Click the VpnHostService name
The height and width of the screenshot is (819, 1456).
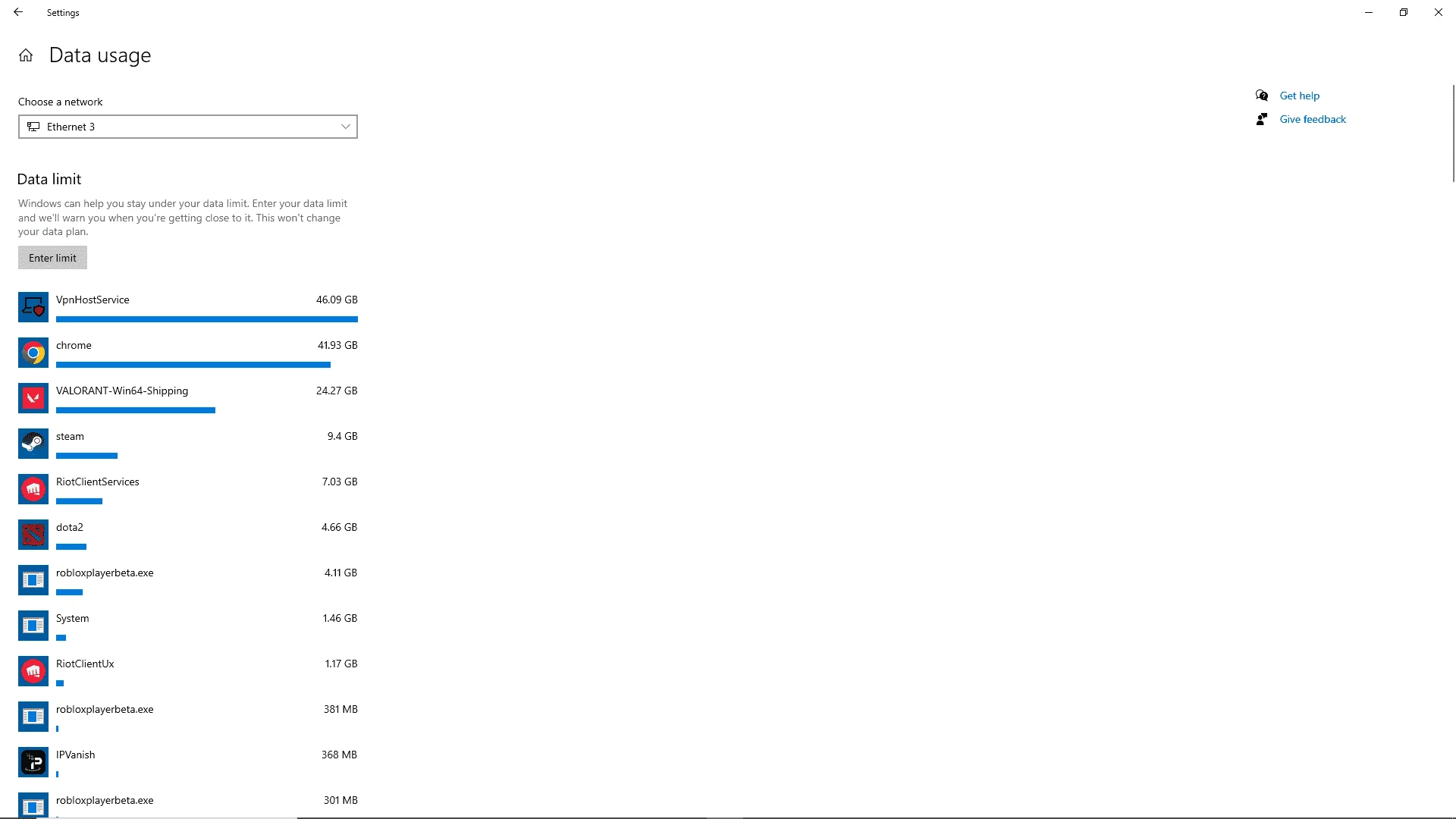[93, 300]
